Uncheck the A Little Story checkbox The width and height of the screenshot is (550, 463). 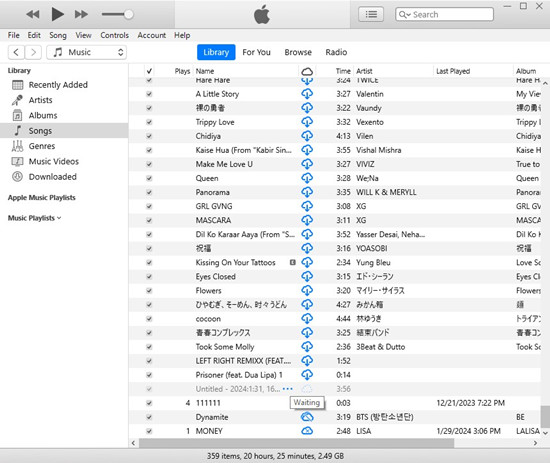pyautogui.click(x=149, y=94)
